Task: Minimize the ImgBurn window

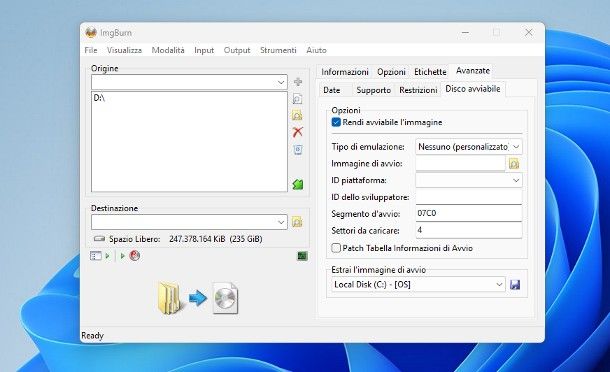Action: (x=465, y=33)
